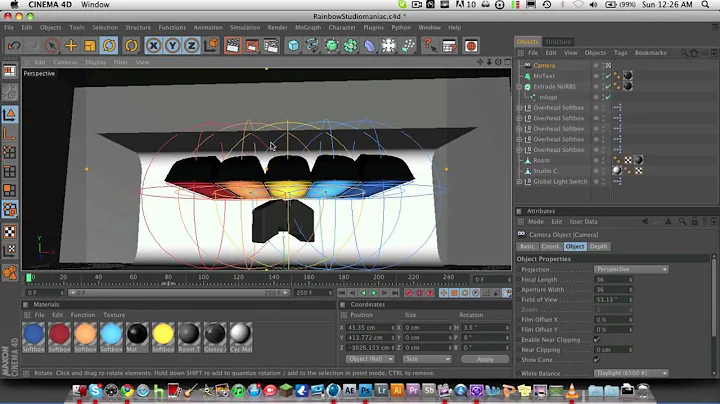Open the Spline objects icon
This screenshot has height=404, width=720.
coord(312,45)
